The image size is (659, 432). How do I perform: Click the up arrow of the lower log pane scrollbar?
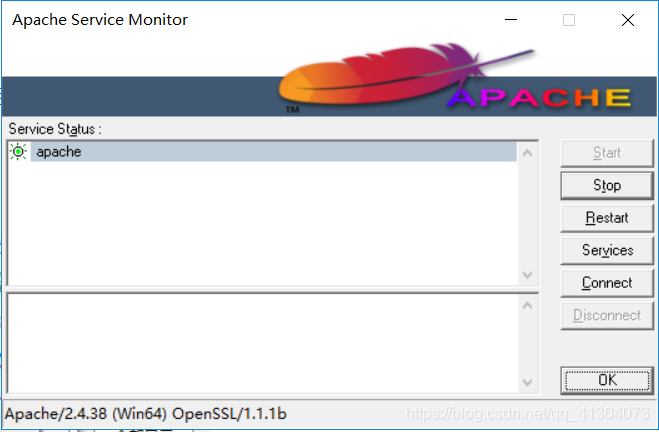pos(527,306)
